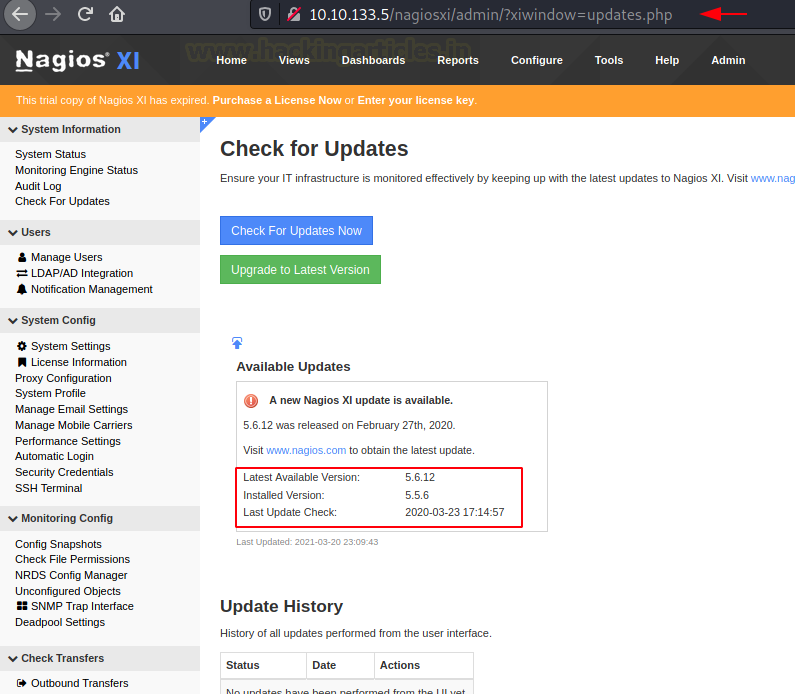The height and width of the screenshot is (694, 795).
Task: Reload the page with the refresh icon
Action: 85,14
